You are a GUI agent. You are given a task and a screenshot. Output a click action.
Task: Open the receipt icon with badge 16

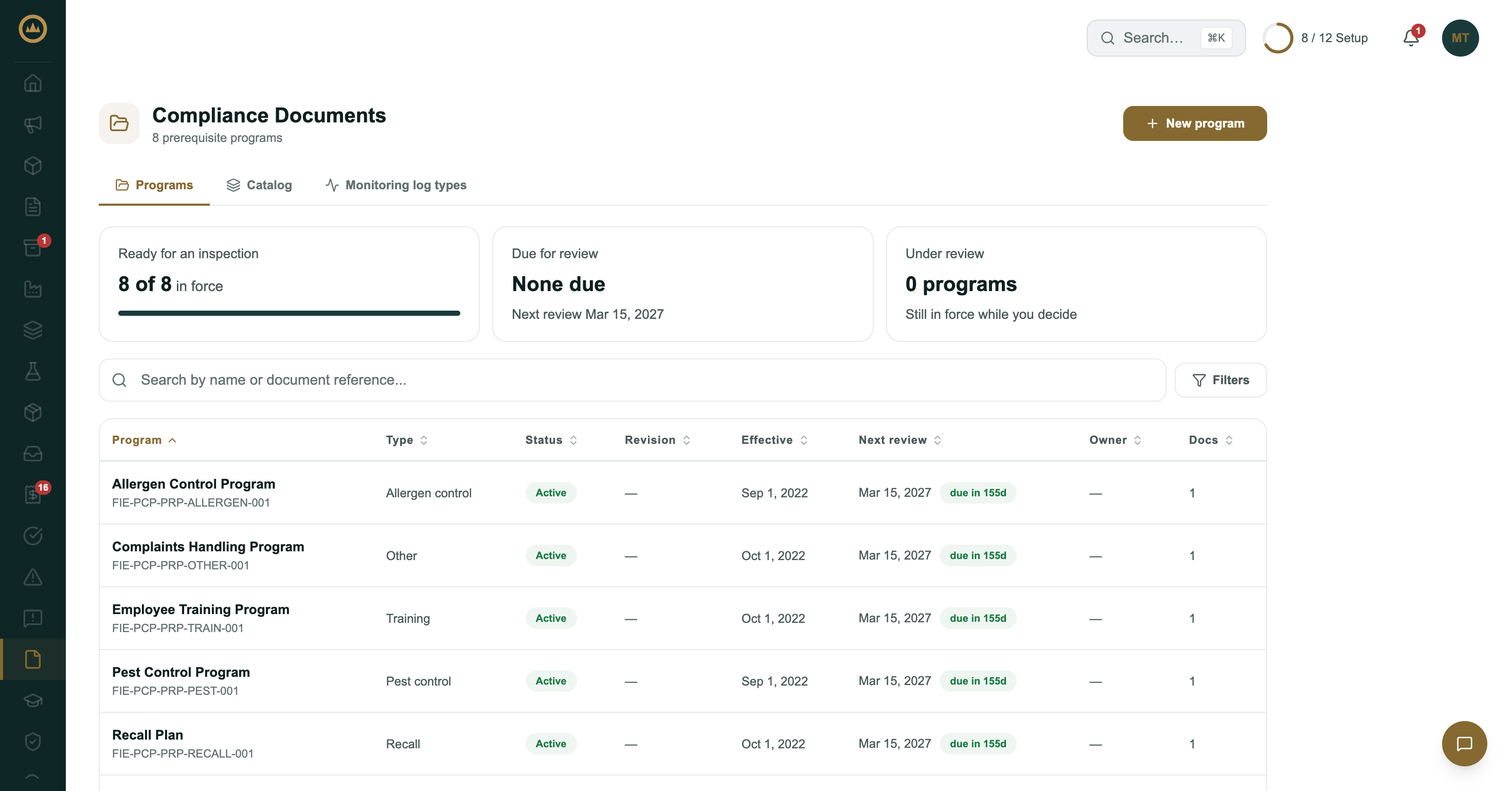click(33, 494)
